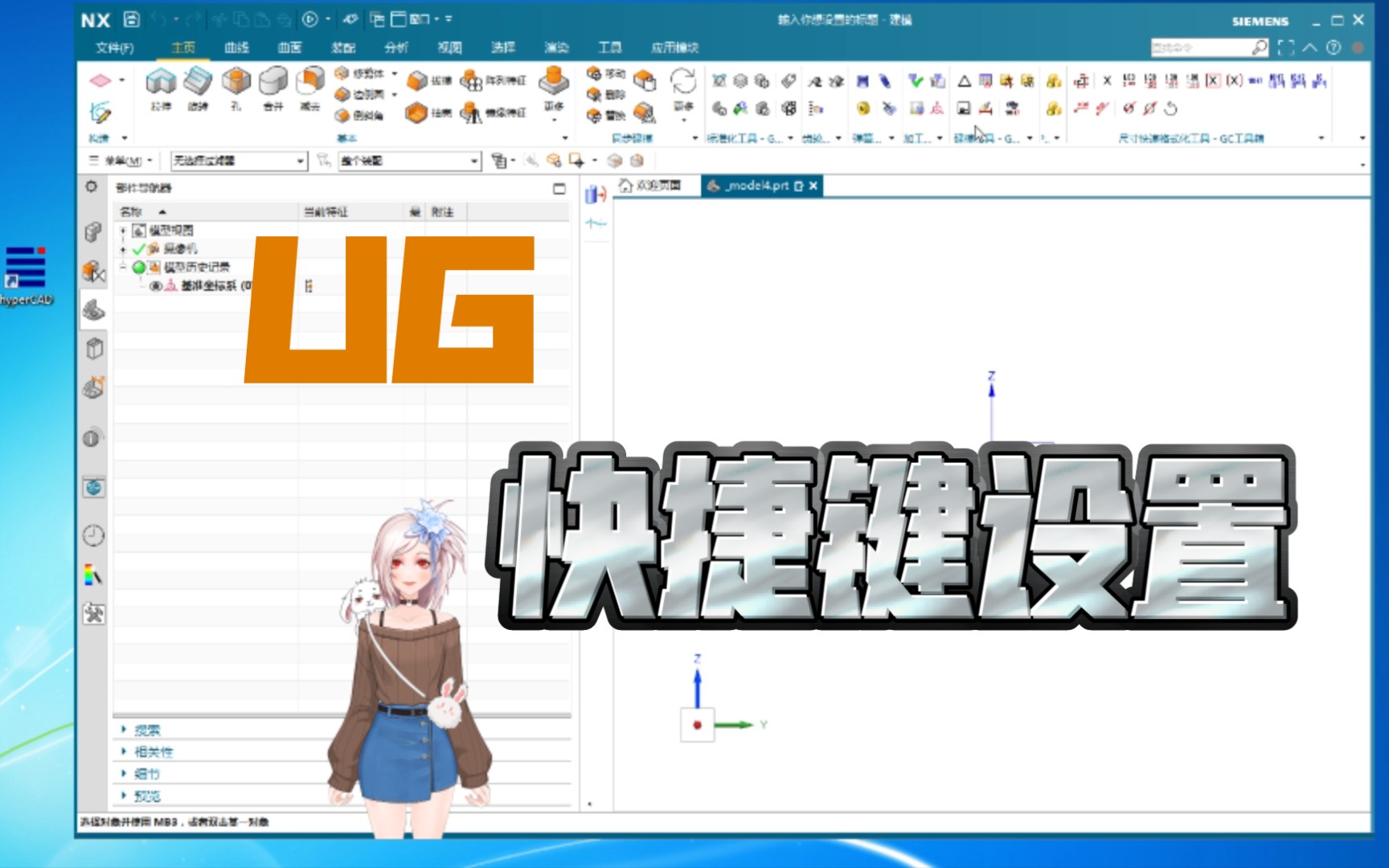Click the 阵列特征 Pattern Feature tool

493,80
